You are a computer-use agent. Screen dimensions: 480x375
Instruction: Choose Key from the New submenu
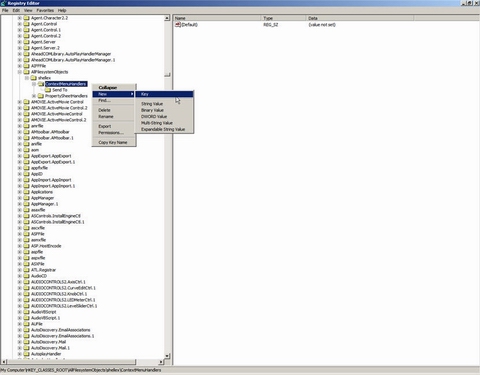click(x=164, y=94)
